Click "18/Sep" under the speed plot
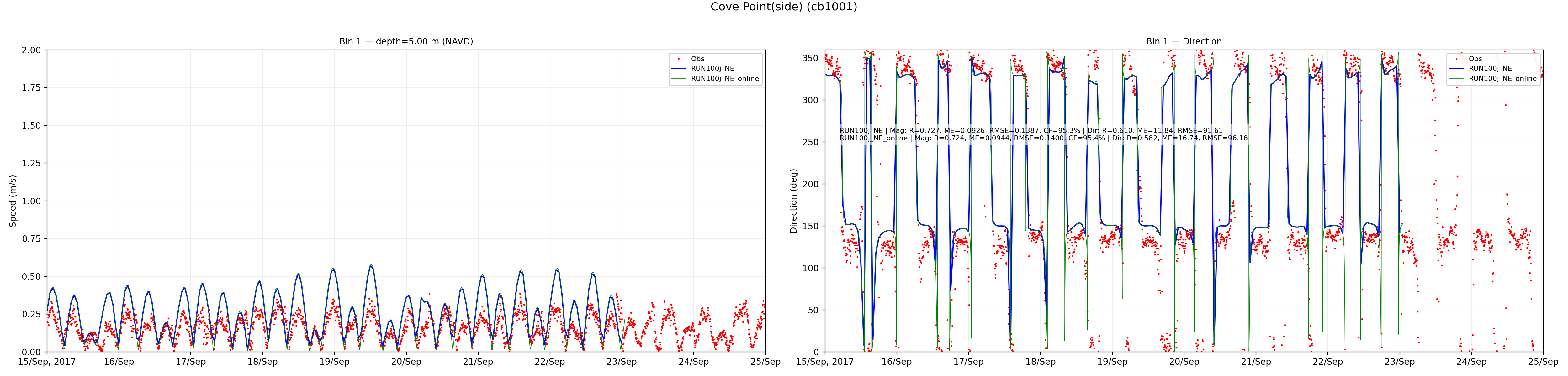This screenshot has width=1568, height=376. pos(262,362)
